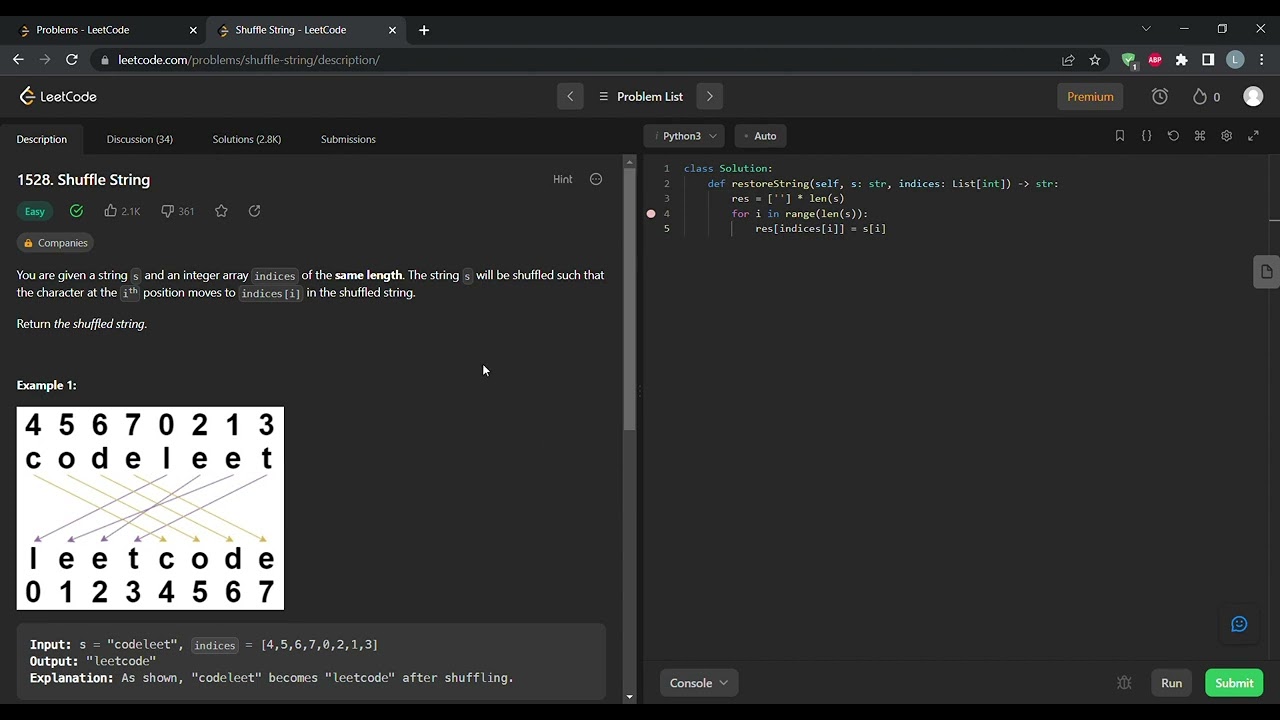Switch to Description tab

click(x=42, y=139)
